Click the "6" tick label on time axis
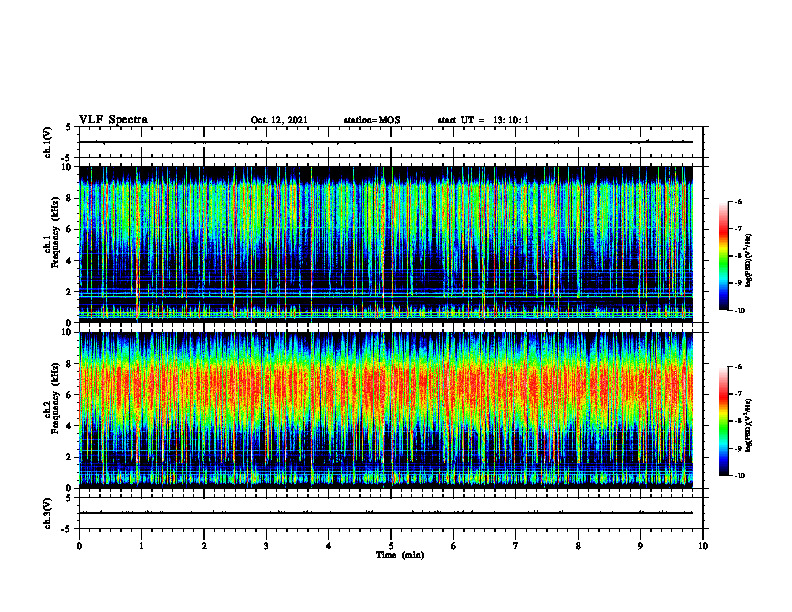The height and width of the screenshot is (612, 792). [x=454, y=546]
